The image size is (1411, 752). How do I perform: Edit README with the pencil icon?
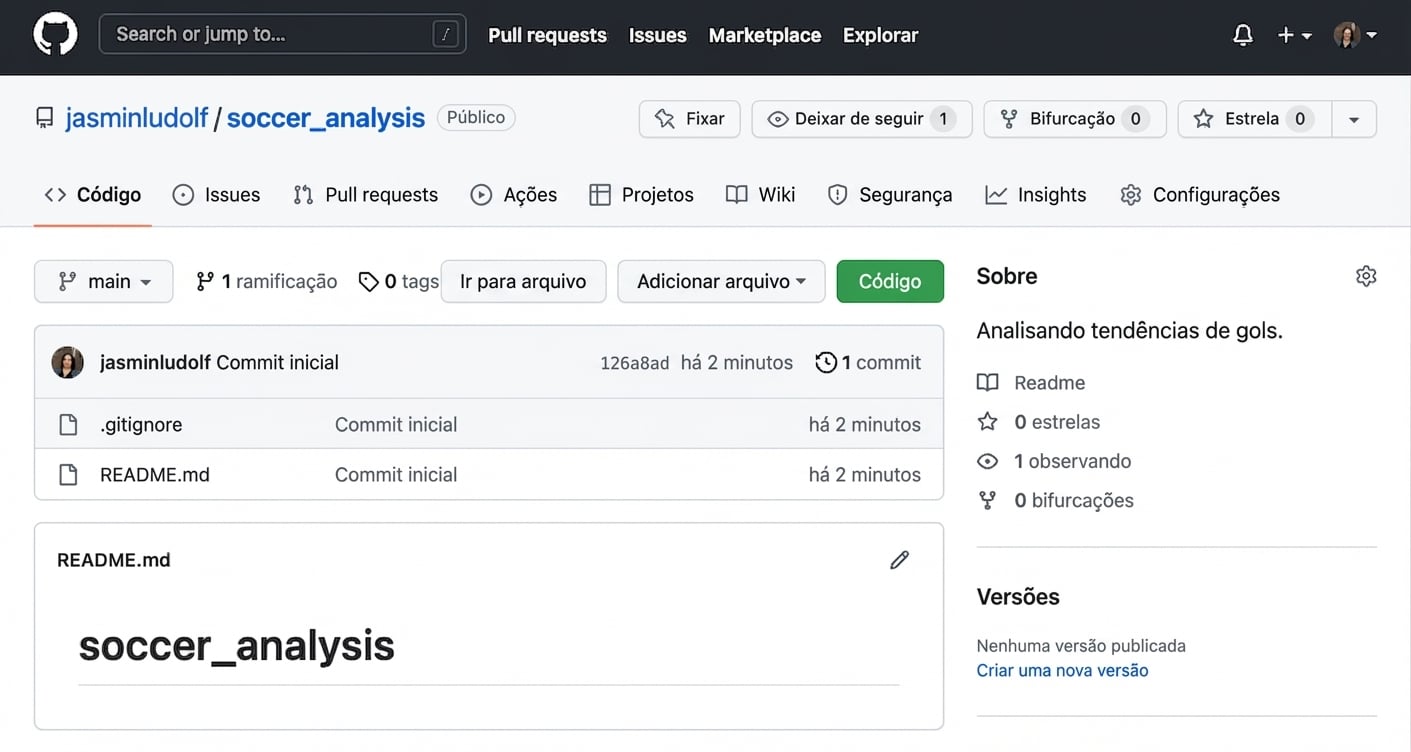click(x=900, y=560)
